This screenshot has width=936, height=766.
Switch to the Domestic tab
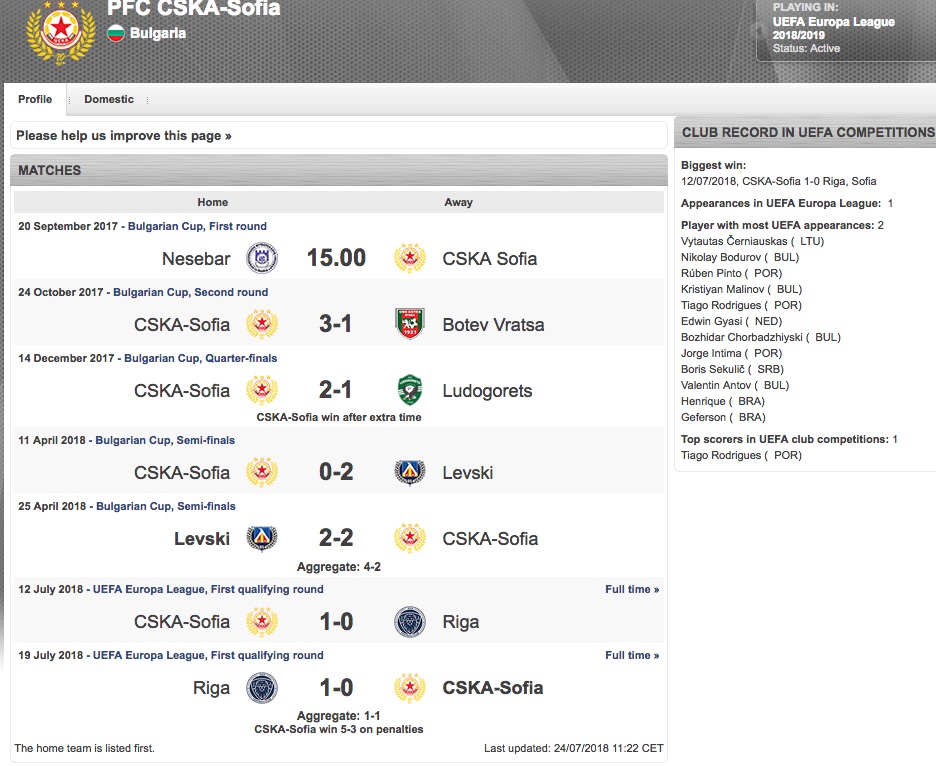(x=109, y=99)
